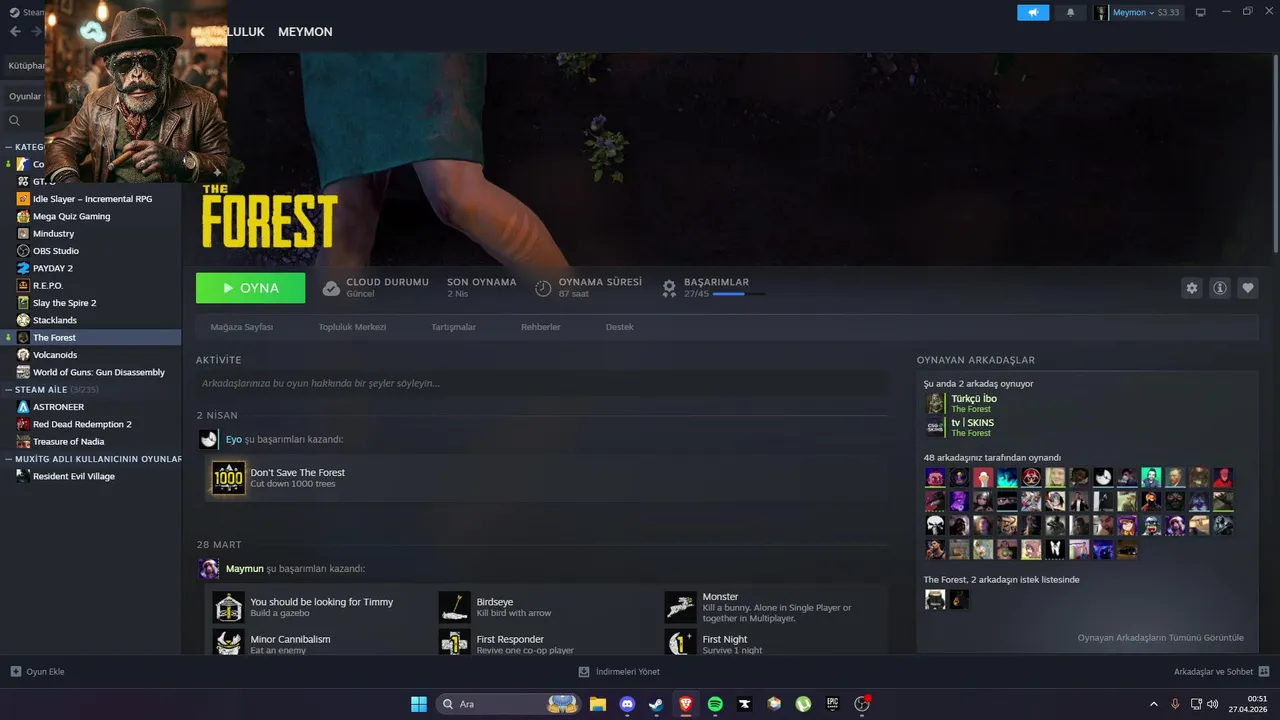Collapse the KATEGORİ library section

[9, 147]
